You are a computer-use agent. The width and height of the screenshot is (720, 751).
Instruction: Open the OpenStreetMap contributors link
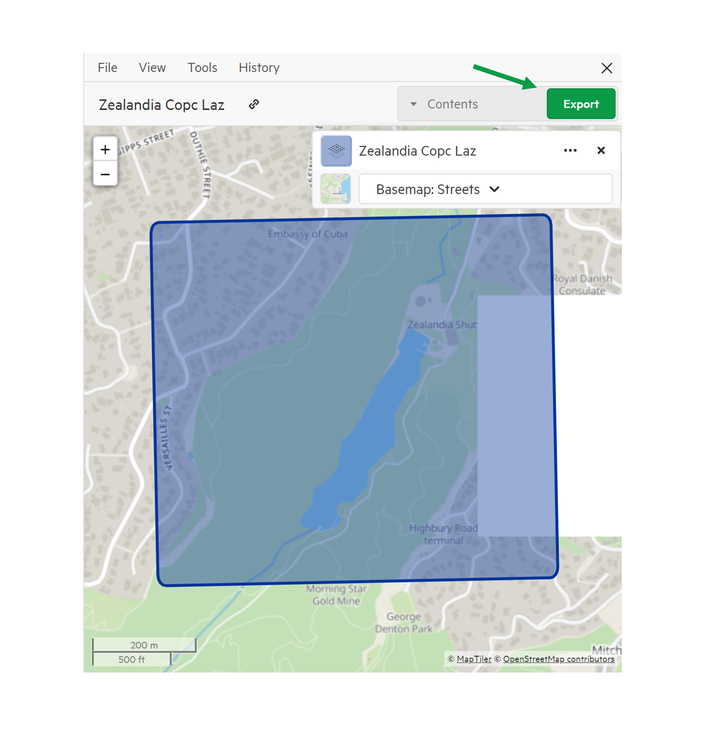pos(558,659)
